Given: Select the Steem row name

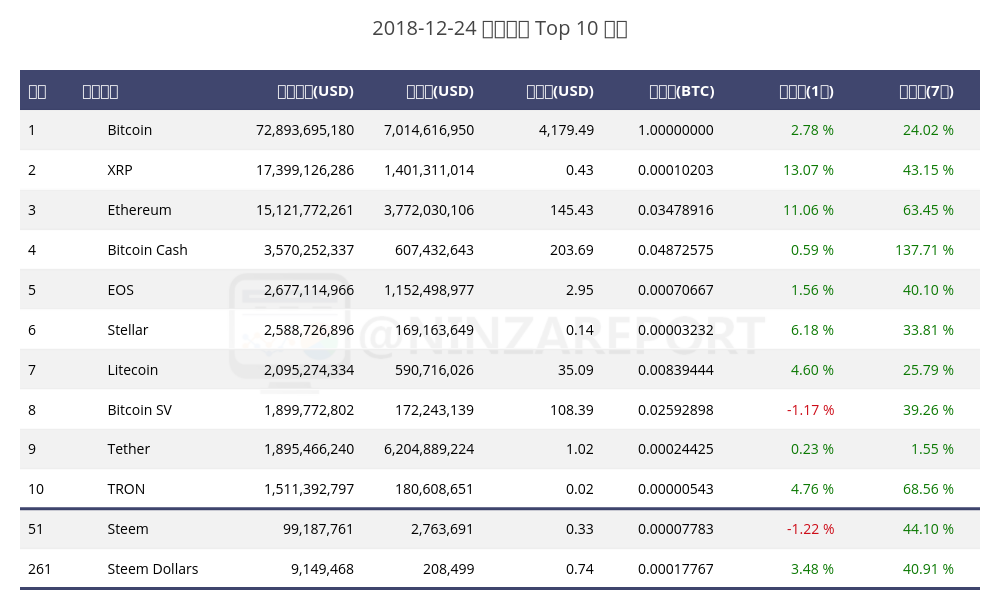Looking at the screenshot, I should (128, 529).
